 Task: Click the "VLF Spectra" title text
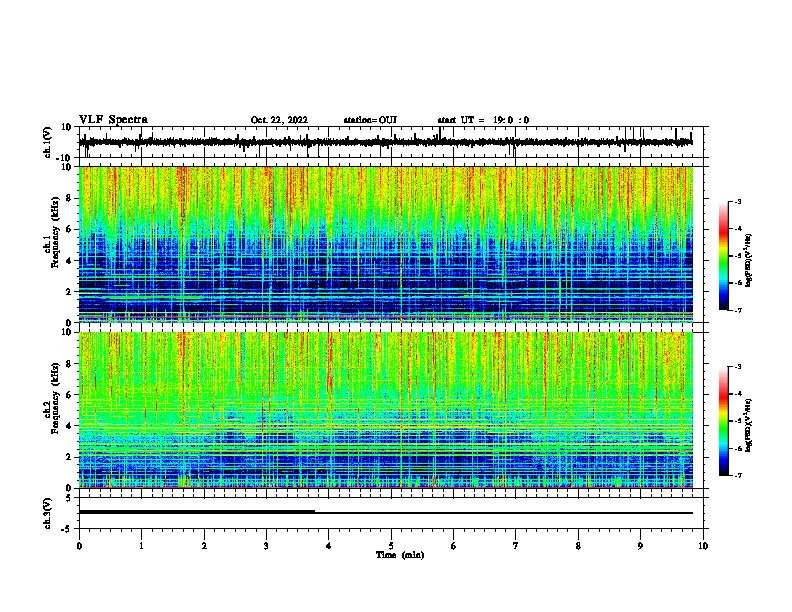point(113,119)
